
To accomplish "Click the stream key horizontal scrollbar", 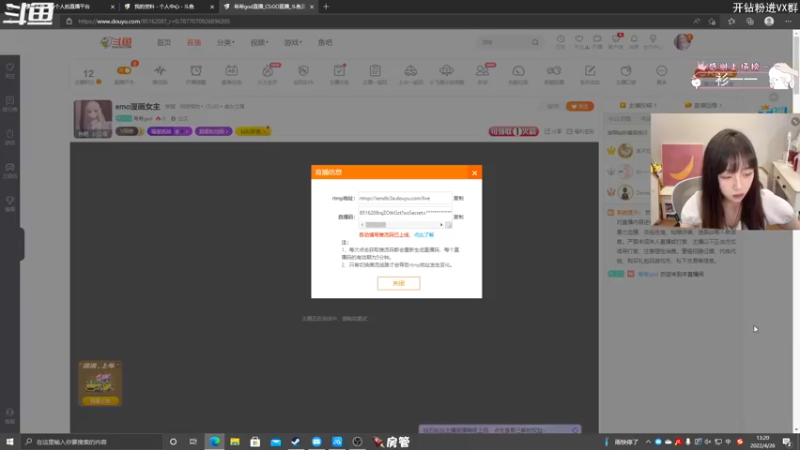I will click(402, 224).
